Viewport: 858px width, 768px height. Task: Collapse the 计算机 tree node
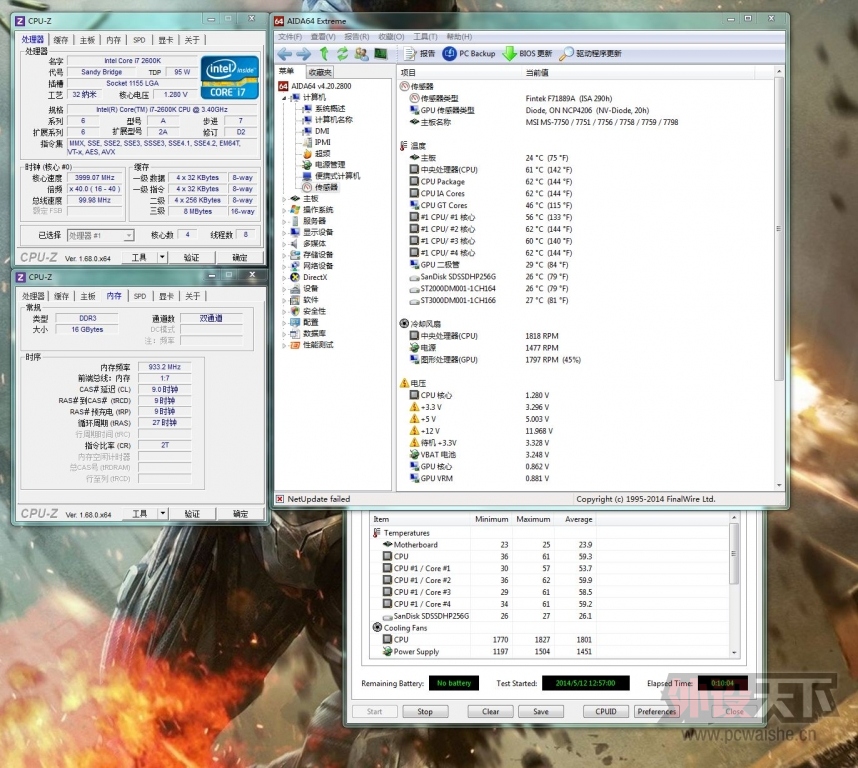pos(284,97)
